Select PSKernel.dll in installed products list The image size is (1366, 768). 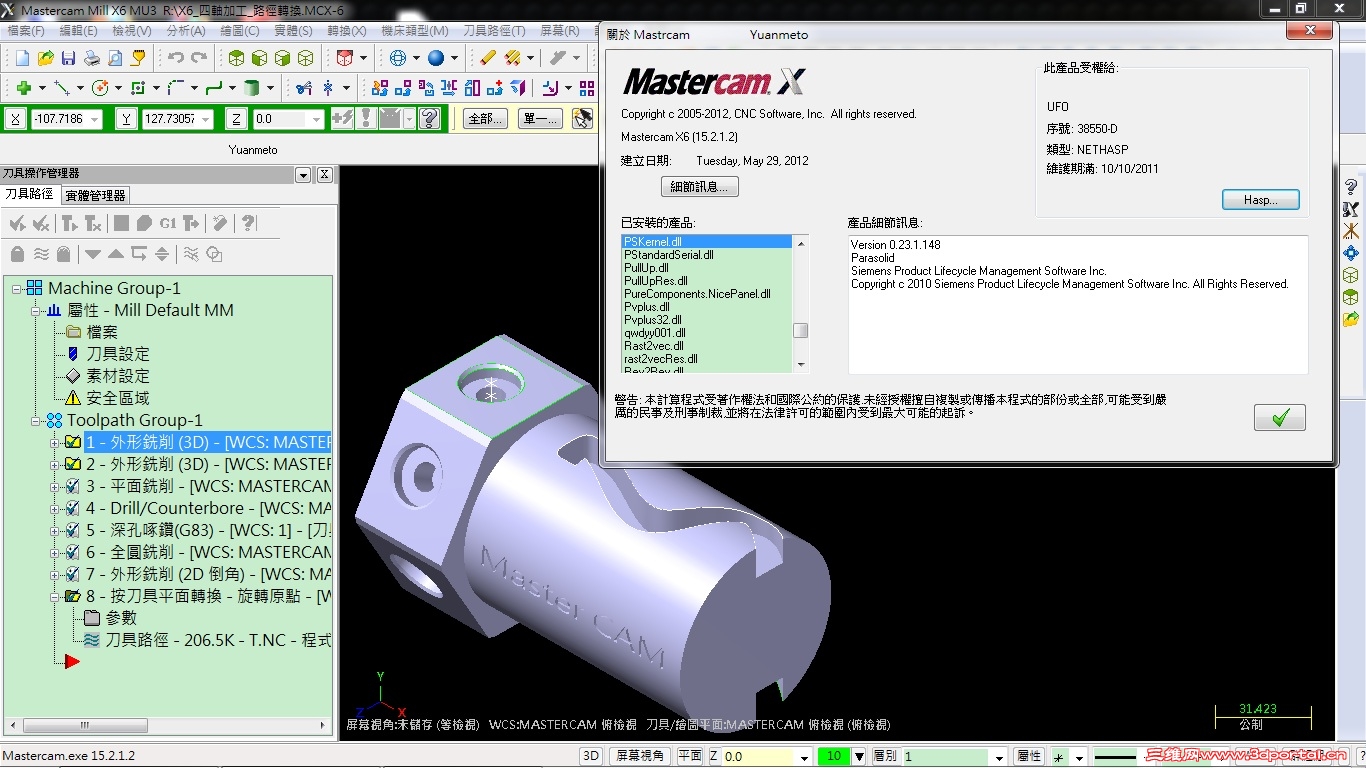coord(707,242)
